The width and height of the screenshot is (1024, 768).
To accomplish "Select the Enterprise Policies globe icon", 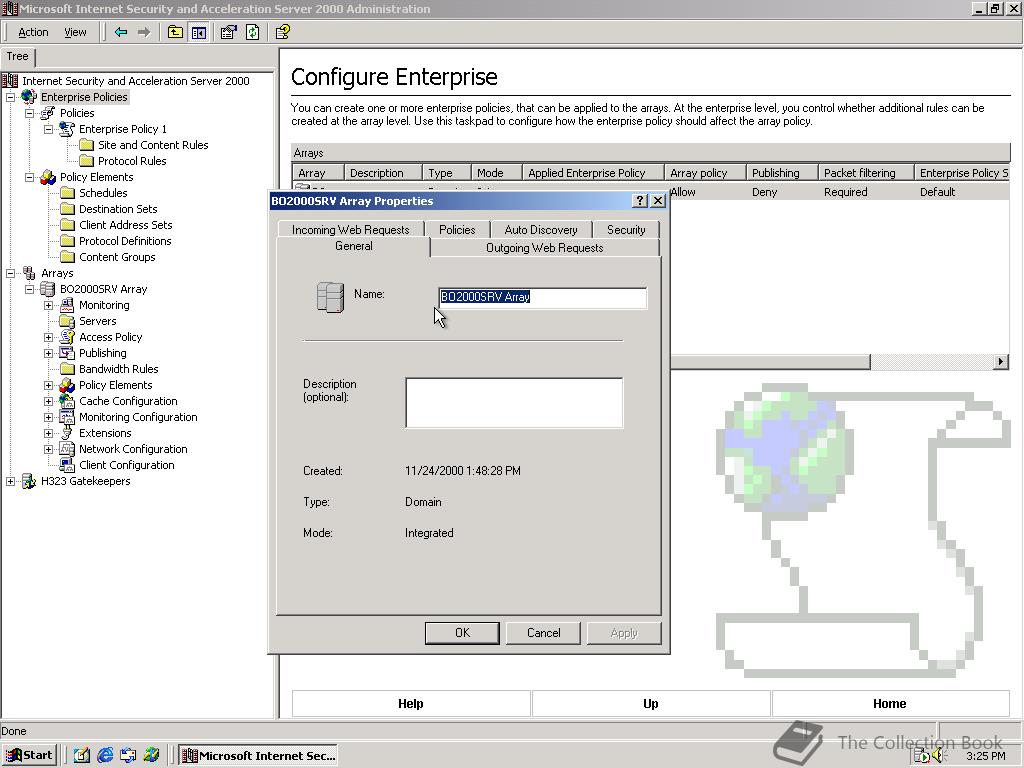I will [29, 97].
